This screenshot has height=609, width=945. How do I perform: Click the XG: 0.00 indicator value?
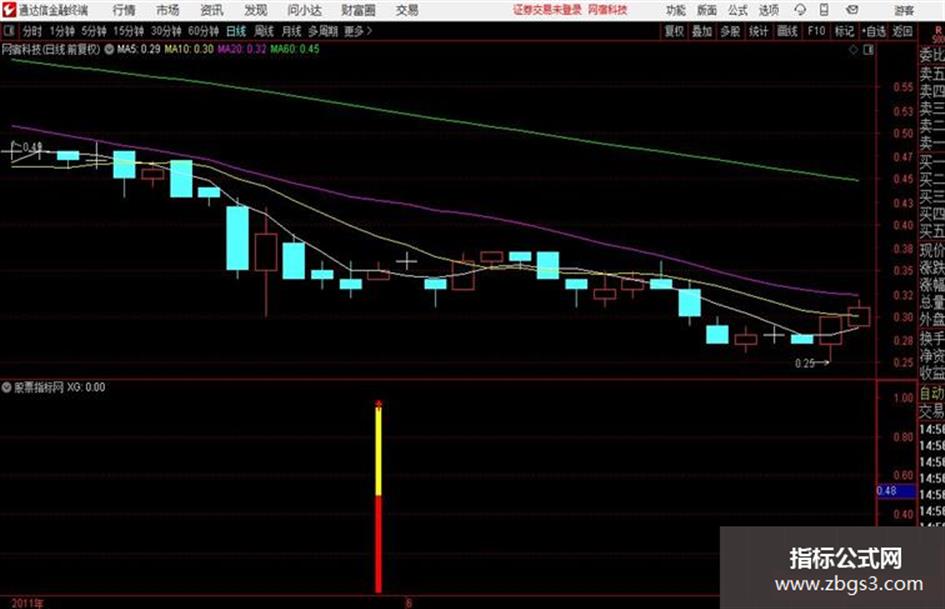coord(86,387)
